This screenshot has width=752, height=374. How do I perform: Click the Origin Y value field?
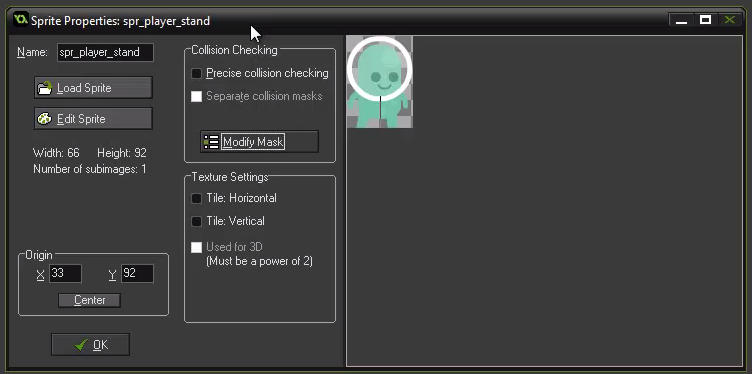tap(137, 274)
